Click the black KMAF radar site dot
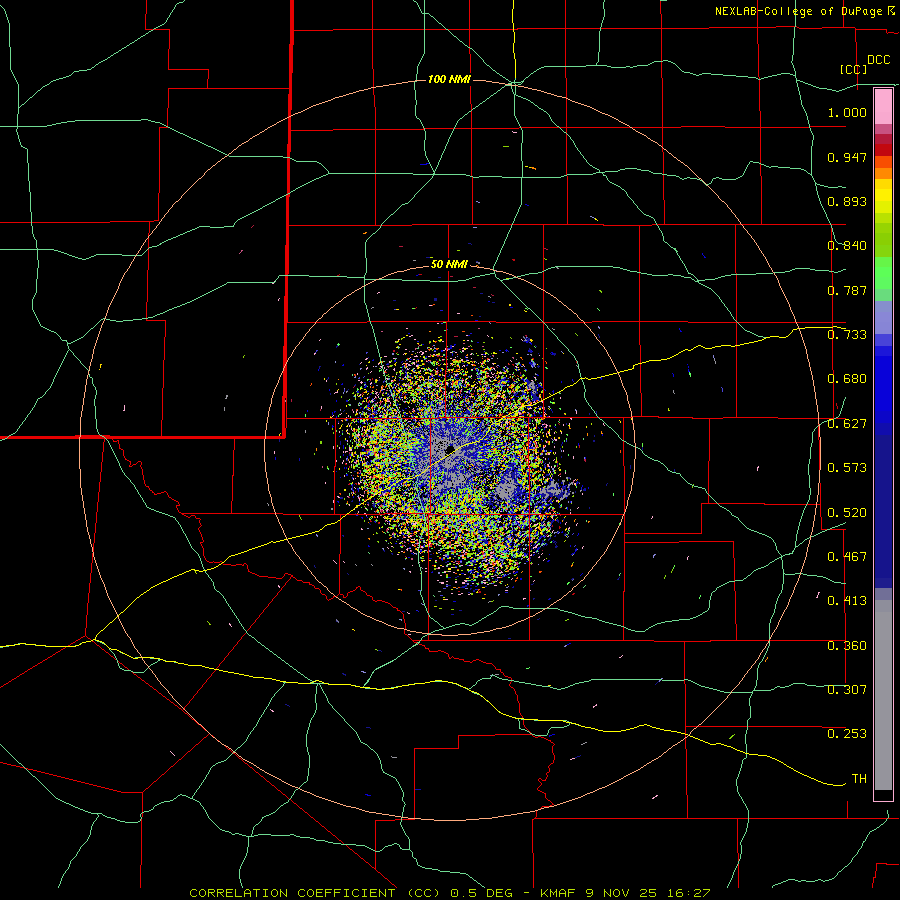 pyautogui.click(x=450, y=449)
